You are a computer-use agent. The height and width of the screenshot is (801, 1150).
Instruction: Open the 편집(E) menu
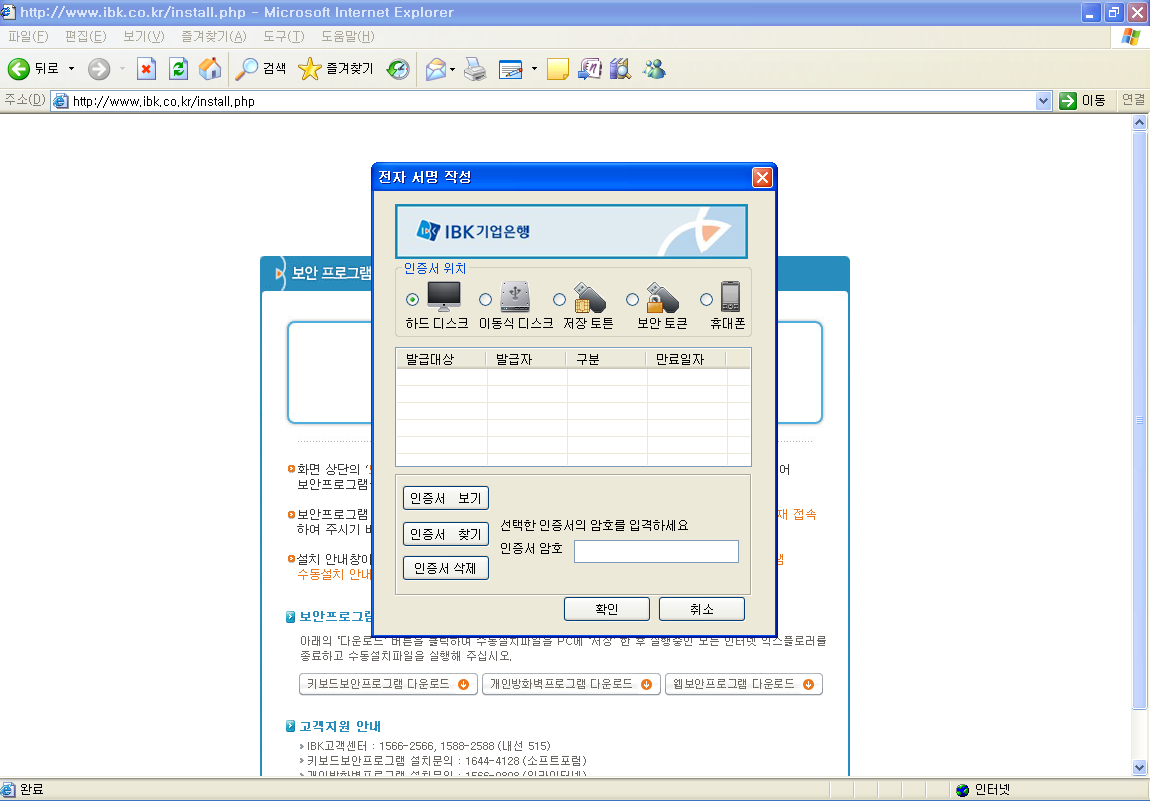pos(86,36)
